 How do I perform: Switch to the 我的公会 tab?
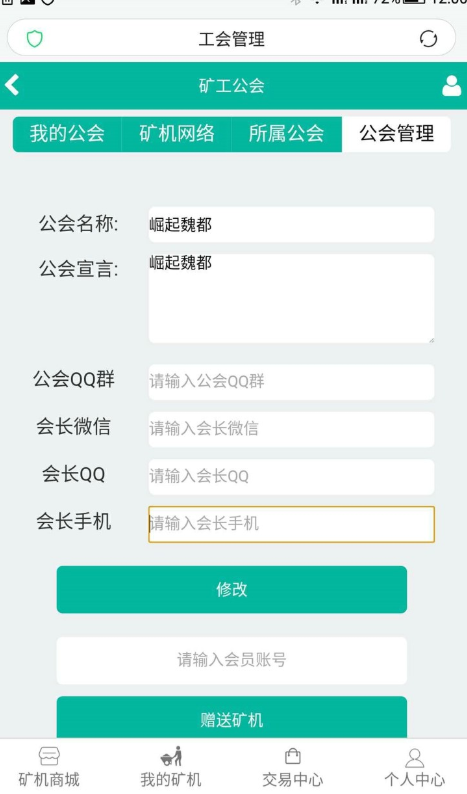(x=67, y=134)
